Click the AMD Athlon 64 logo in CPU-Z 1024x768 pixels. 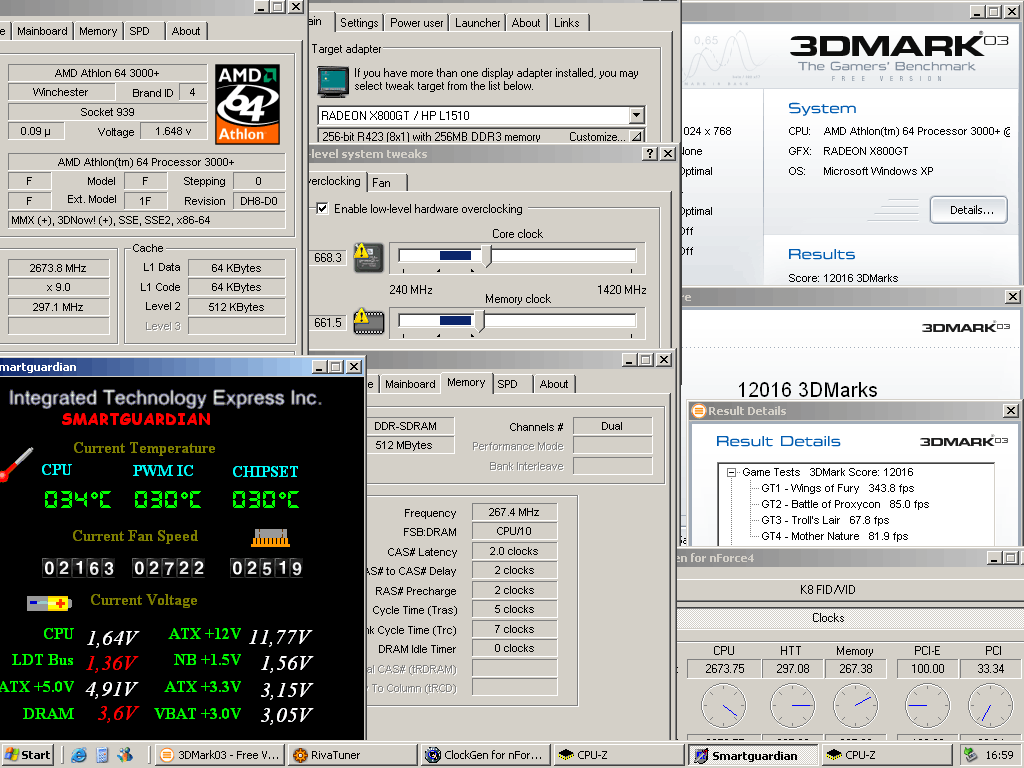[x=248, y=104]
